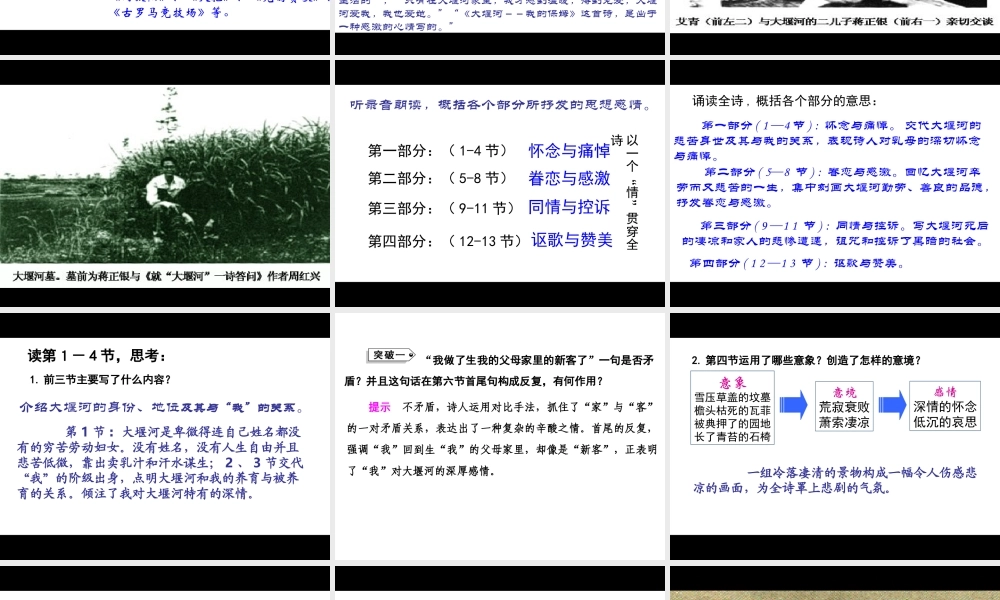Click the heading 听录音朗读，概括各个部分
This screenshot has height=600, width=1000.
click(501, 105)
